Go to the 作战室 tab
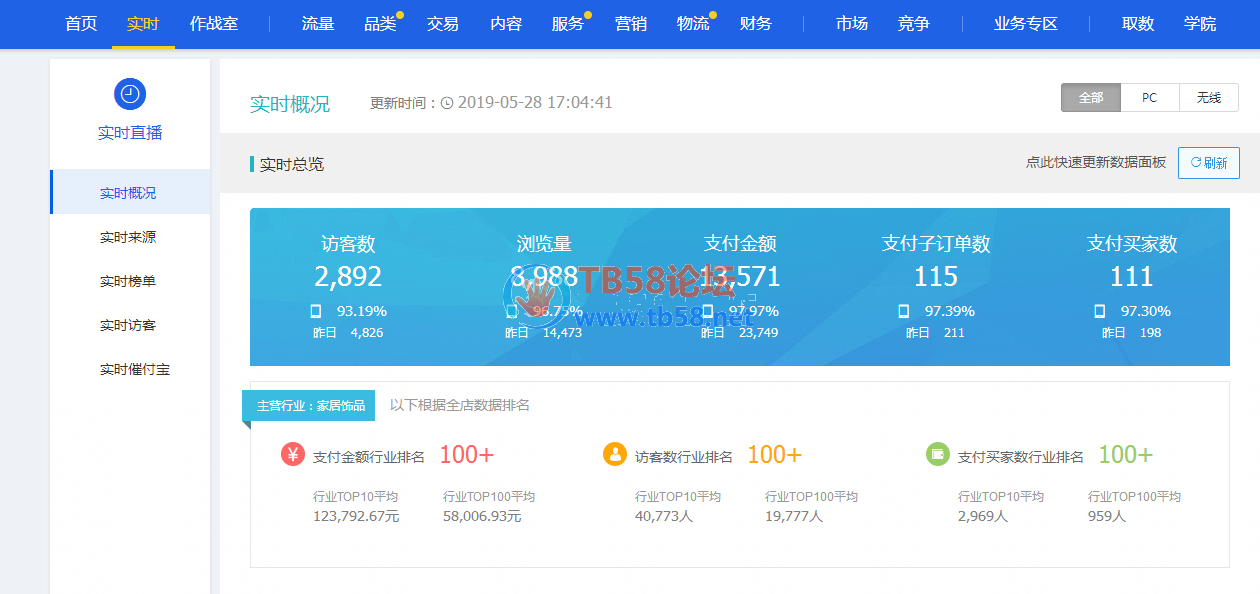 point(214,23)
